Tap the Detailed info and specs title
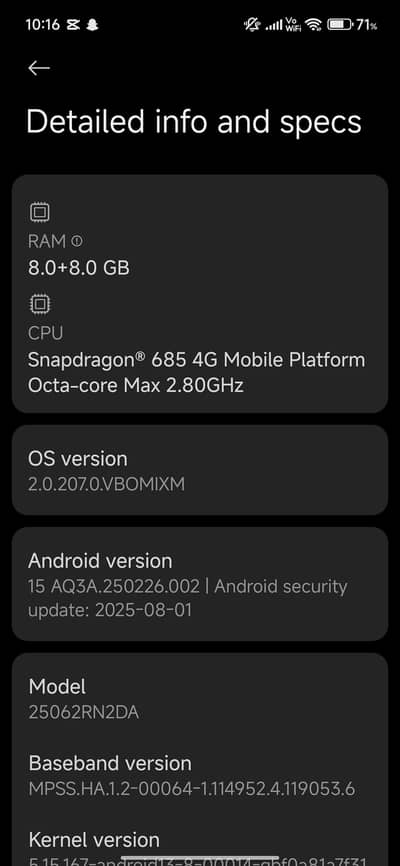Viewport: 400px width, 866px height. (x=194, y=123)
